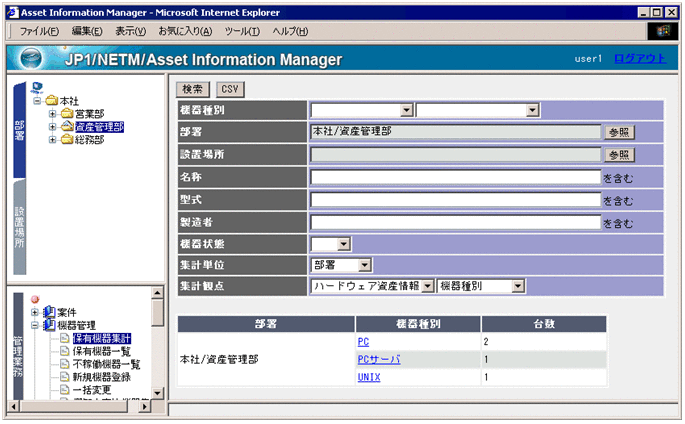
Task: Click the IE page icon in title bar
Action: coord(13,12)
